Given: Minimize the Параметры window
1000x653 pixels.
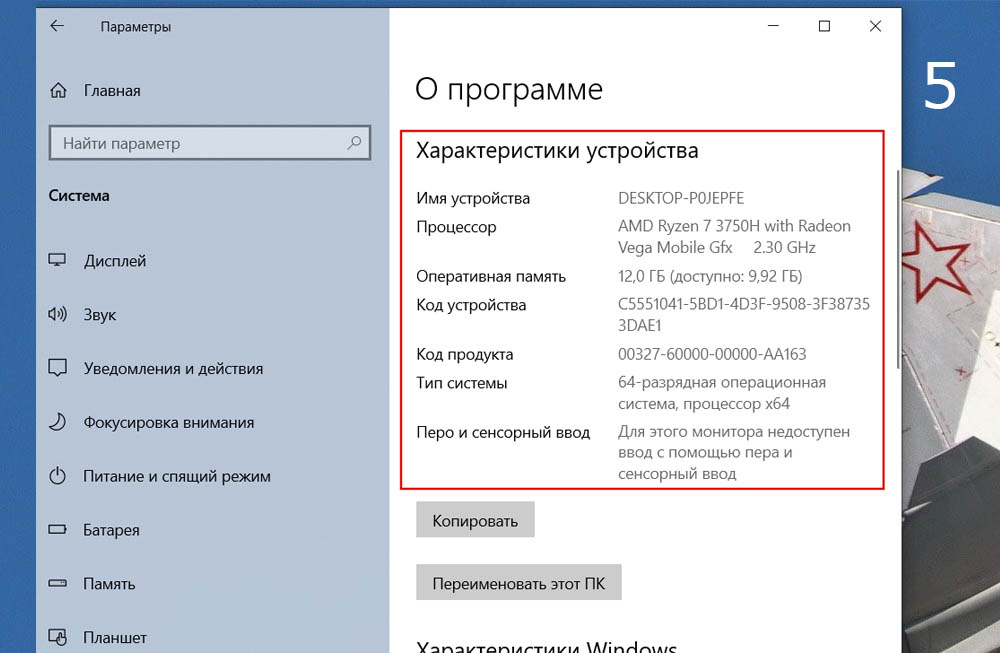Looking at the screenshot, I should pyautogui.click(x=773, y=26).
